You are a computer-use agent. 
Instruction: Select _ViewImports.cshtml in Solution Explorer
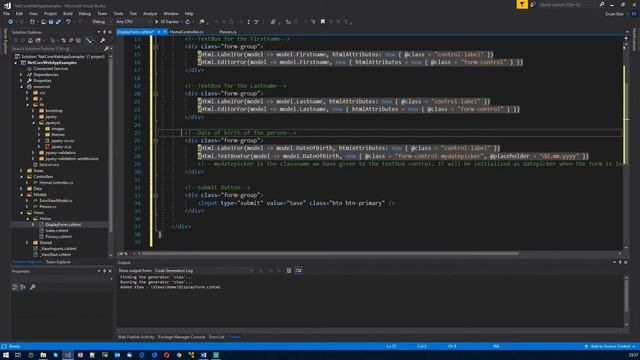(58, 249)
